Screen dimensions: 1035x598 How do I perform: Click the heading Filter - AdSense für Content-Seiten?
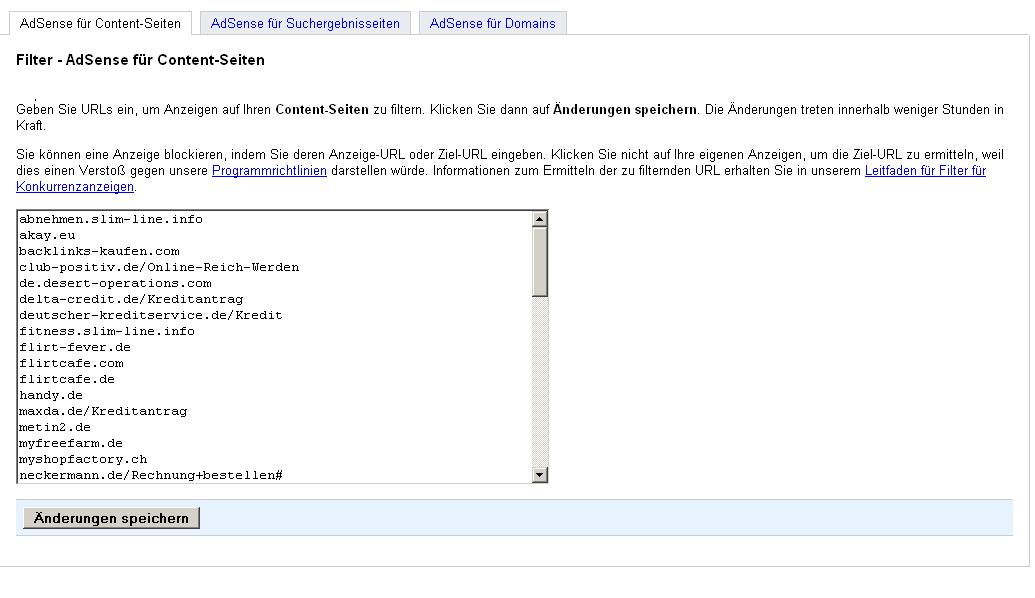(141, 60)
